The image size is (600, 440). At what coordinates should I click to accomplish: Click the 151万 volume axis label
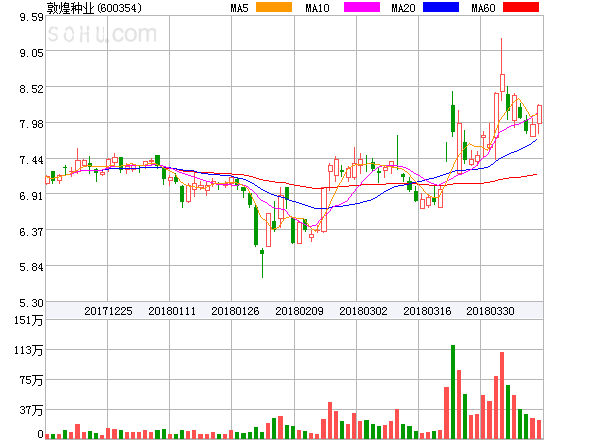point(29,320)
